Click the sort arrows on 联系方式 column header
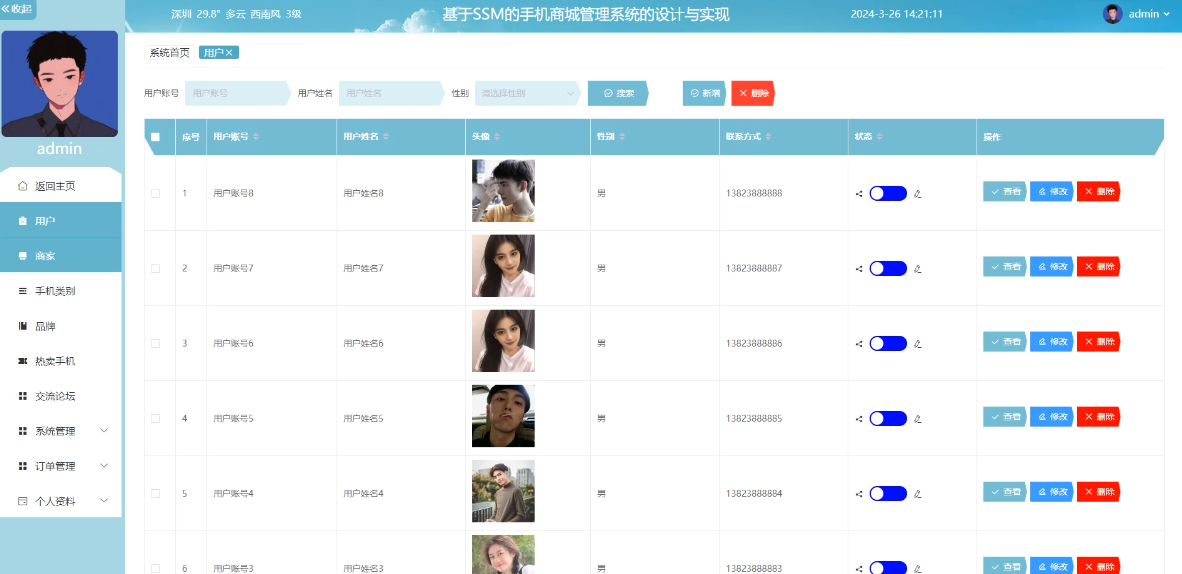This screenshot has height=574, width=1182. click(767, 137)
